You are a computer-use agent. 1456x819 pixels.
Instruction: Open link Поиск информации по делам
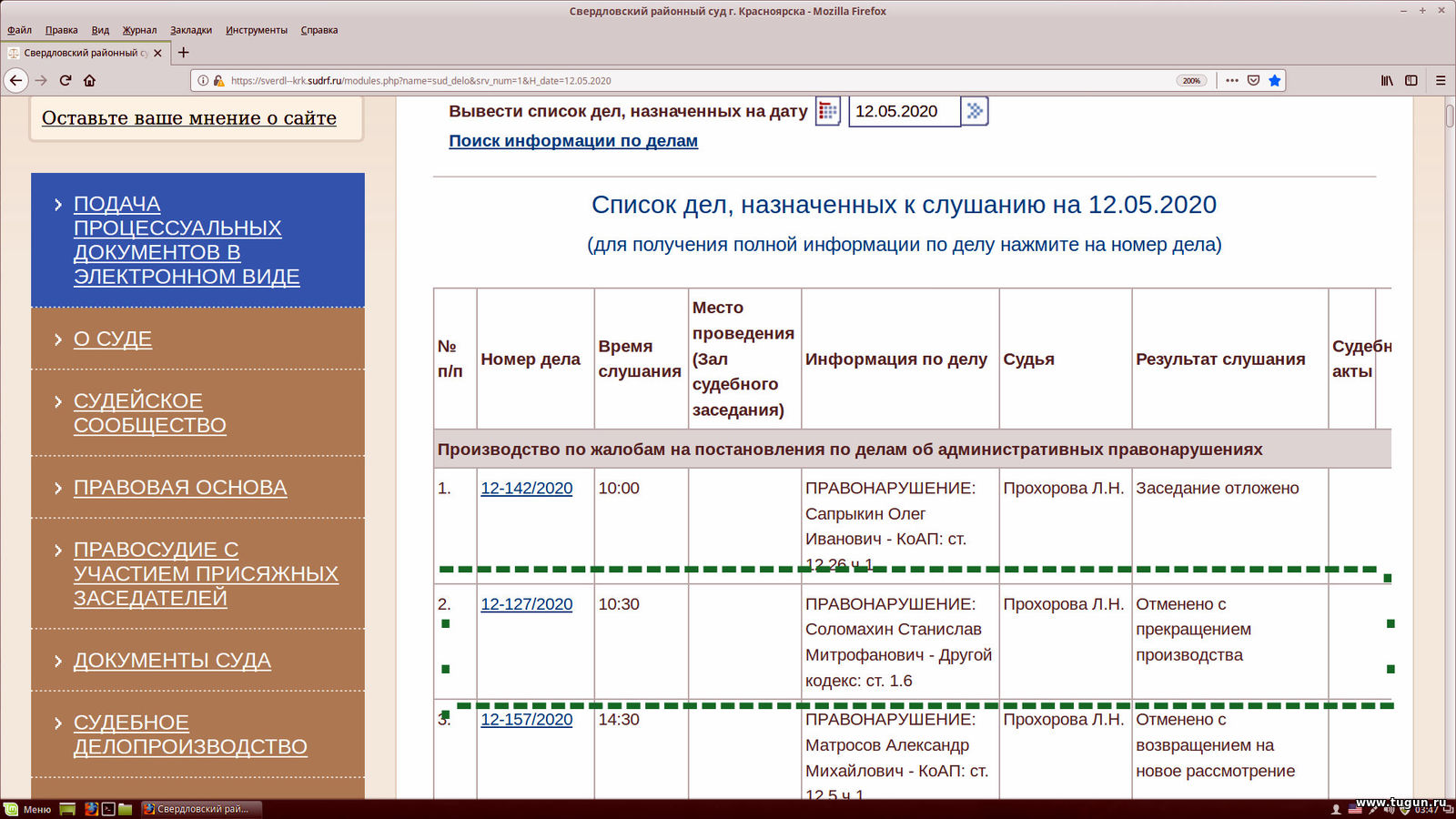pos(573,141)
